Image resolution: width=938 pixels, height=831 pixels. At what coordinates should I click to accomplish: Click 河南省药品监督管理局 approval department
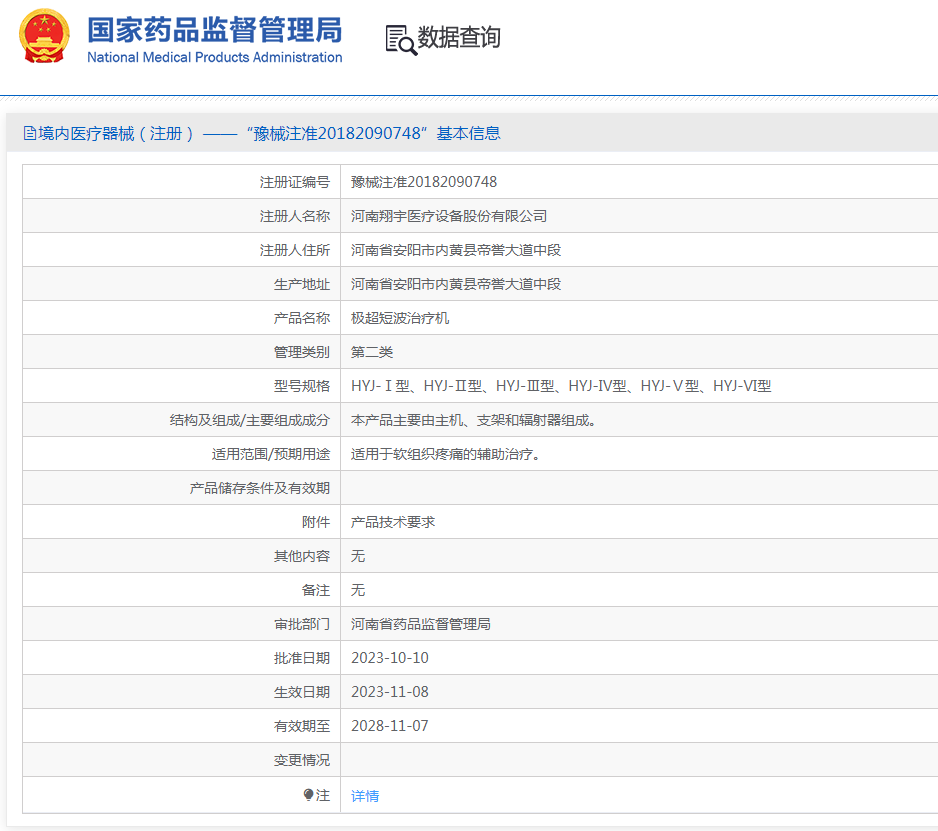421,625
